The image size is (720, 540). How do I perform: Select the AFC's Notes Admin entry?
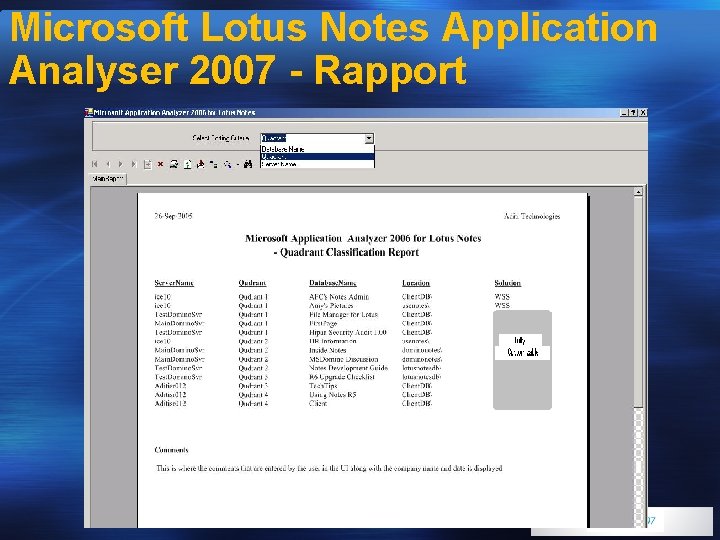(x=339, y=297)
